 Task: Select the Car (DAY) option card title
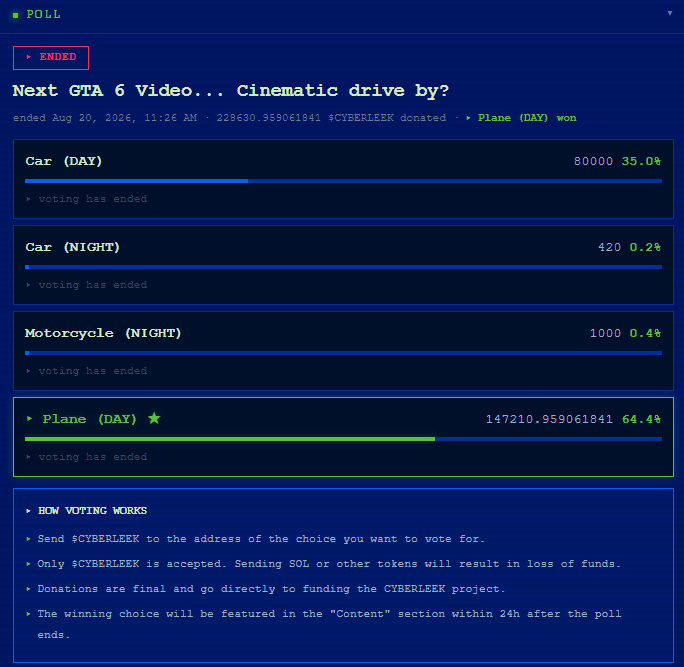tap(64, 161)
